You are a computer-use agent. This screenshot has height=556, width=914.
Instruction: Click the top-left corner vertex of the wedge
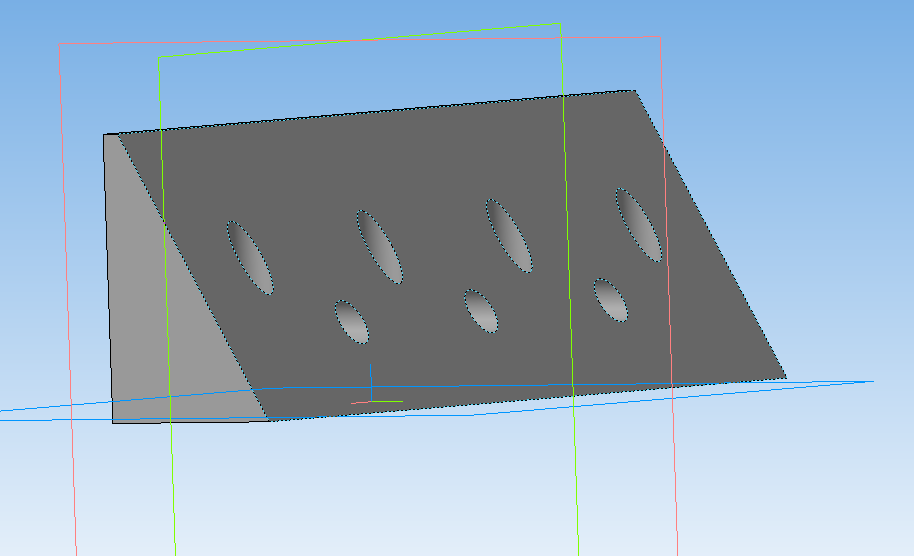(105, 135)
